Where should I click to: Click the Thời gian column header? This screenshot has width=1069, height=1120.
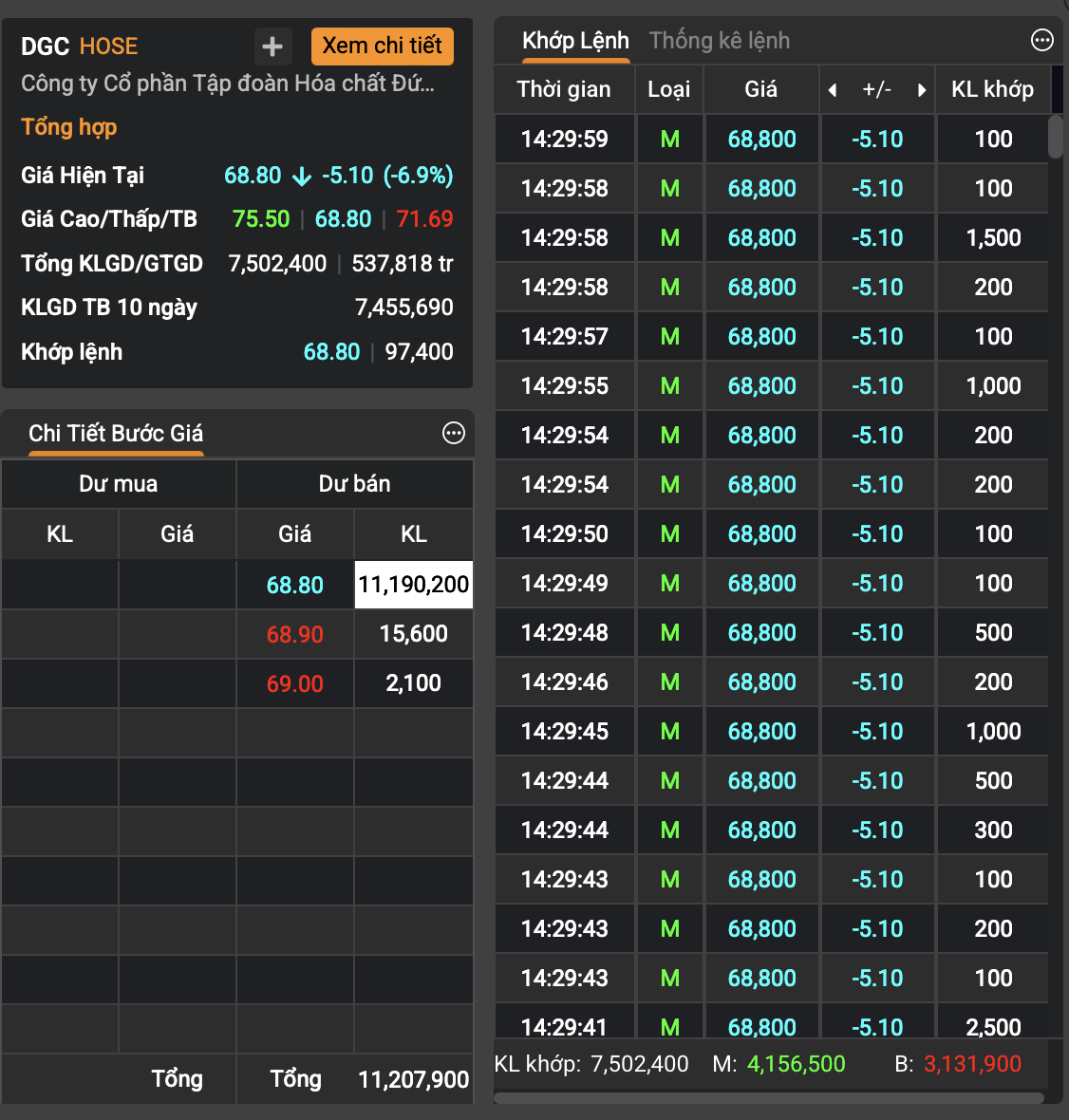click(x=563, y=90)
